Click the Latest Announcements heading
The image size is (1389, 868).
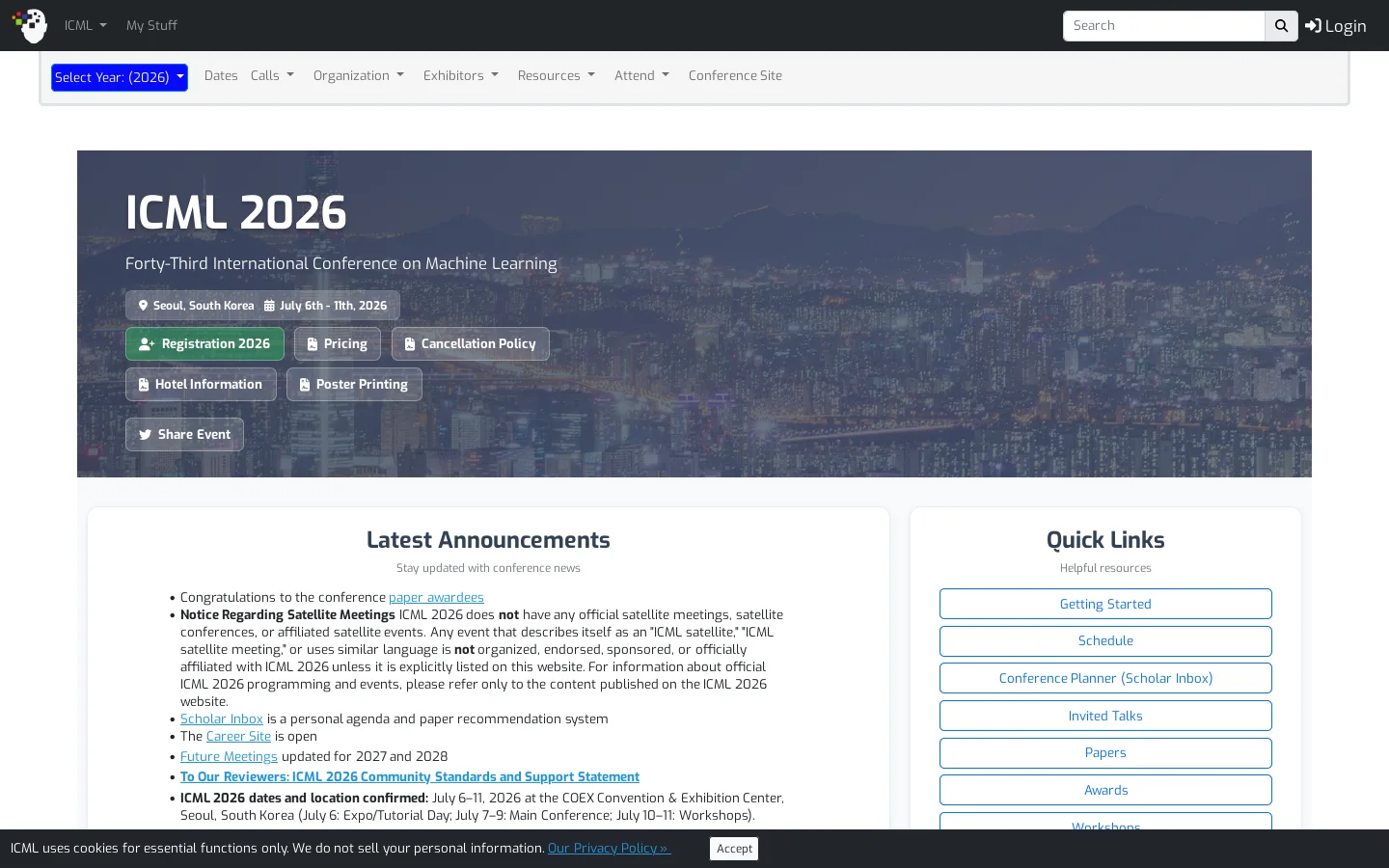[488, 540]
